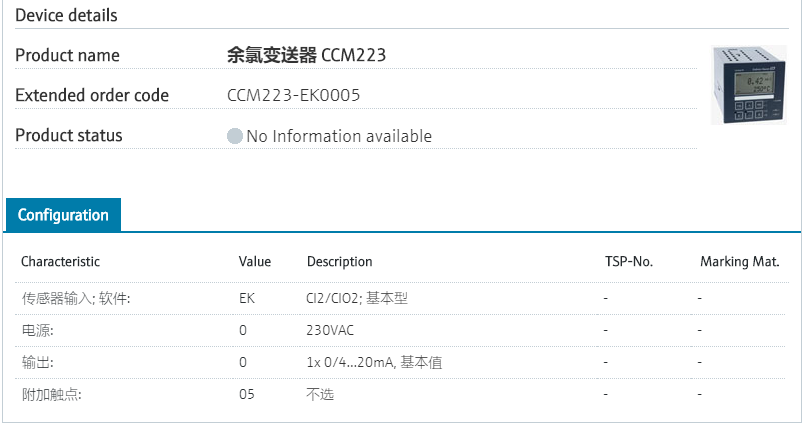Click the extended order code CCM223-EK0005

pos(294,96)
